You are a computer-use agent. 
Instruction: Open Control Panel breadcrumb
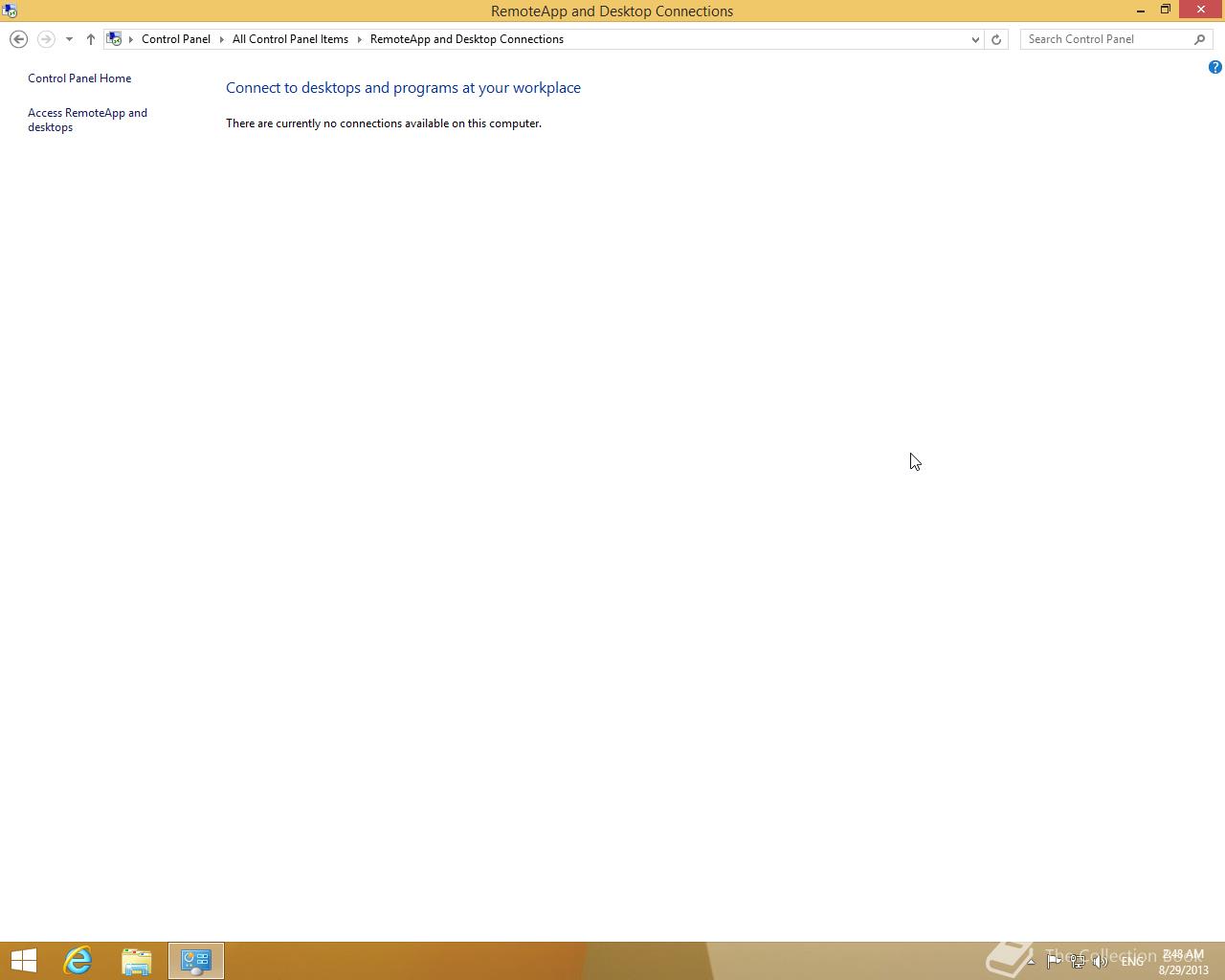(176, 39)
